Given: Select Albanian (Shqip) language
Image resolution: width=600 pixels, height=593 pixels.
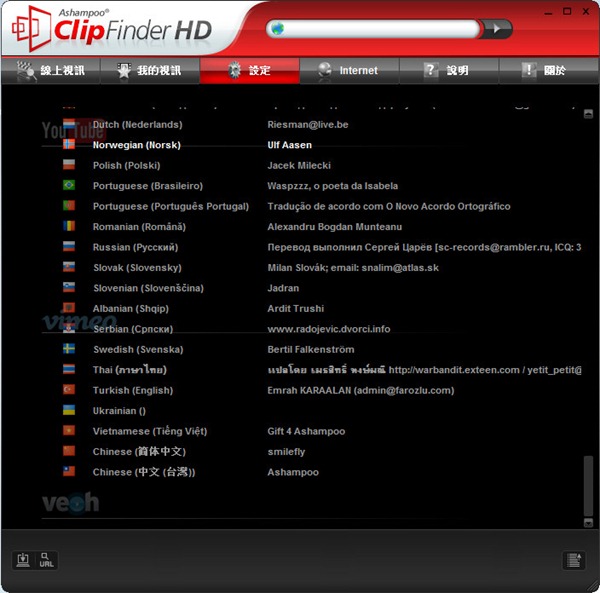Looking at the screenshot, I should point(131,308).
